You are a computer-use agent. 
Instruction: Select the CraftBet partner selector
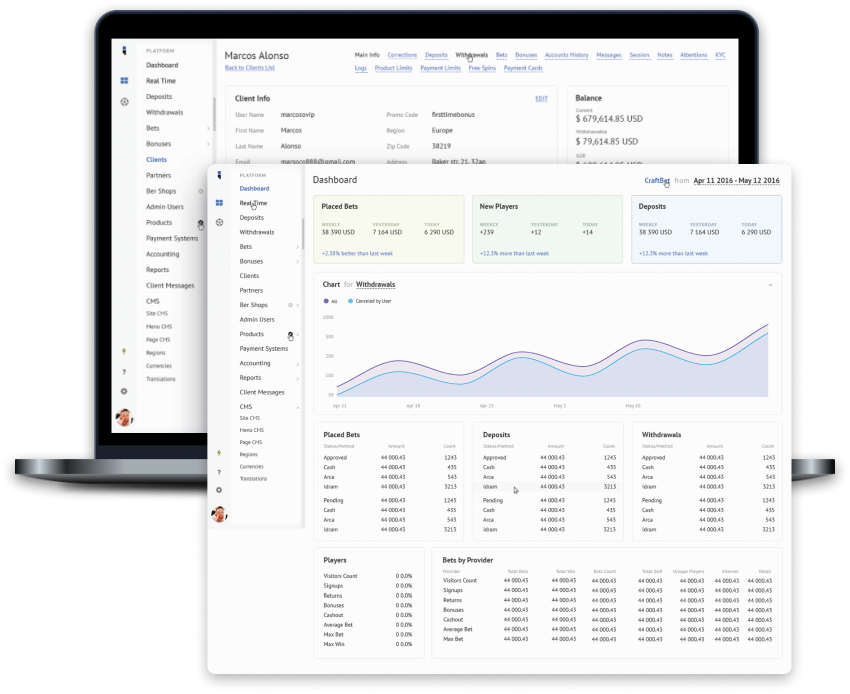point(657,181)
